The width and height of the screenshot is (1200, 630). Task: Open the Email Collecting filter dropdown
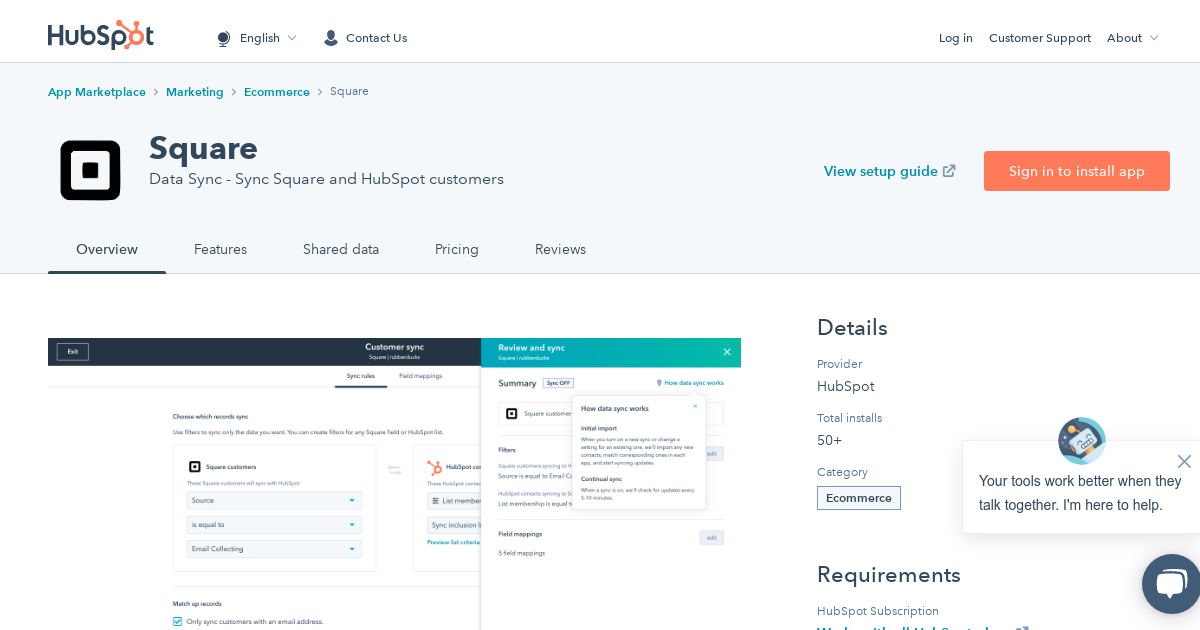(274, 548)
